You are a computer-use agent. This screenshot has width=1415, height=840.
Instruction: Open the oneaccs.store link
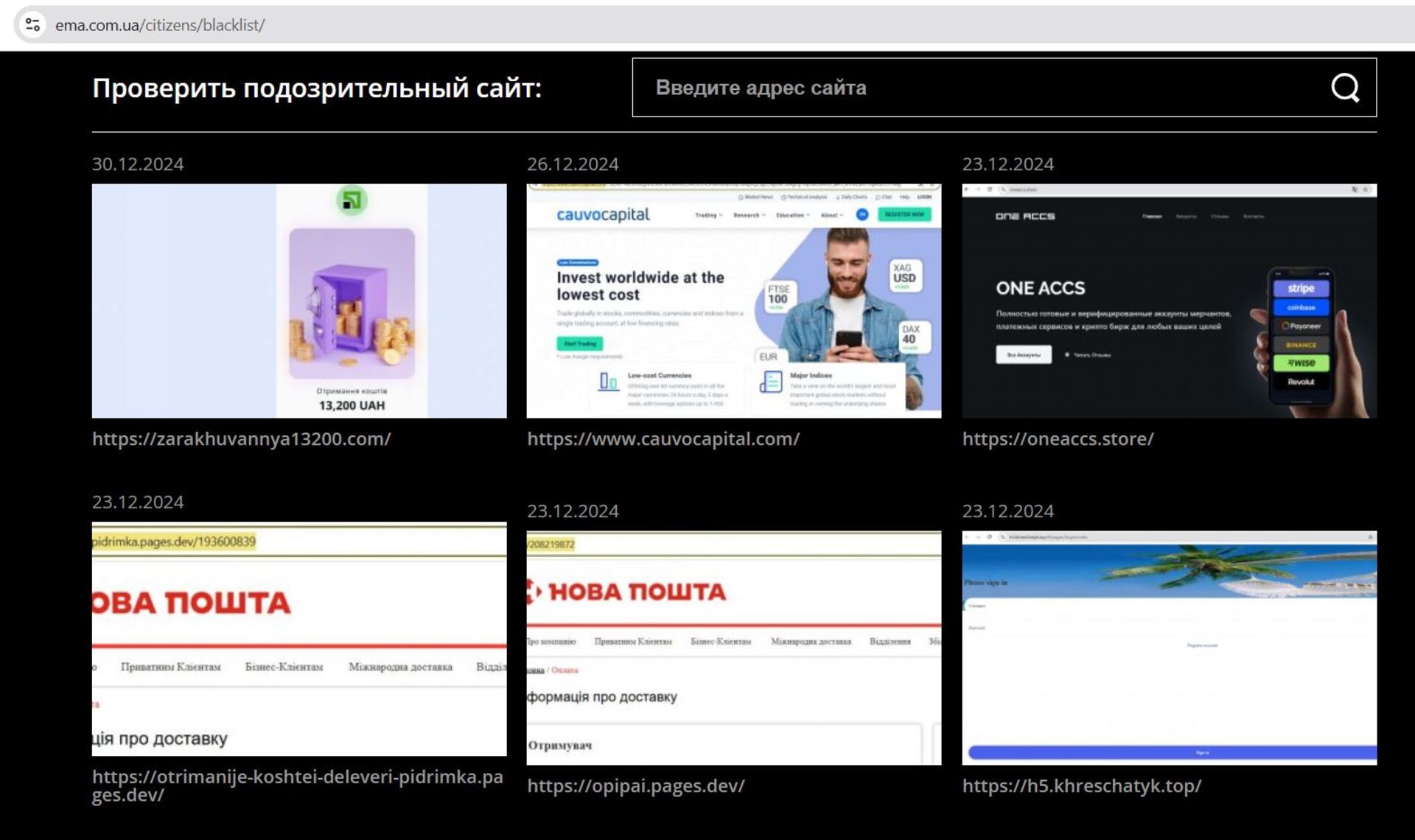click(x=1058, y=439)
